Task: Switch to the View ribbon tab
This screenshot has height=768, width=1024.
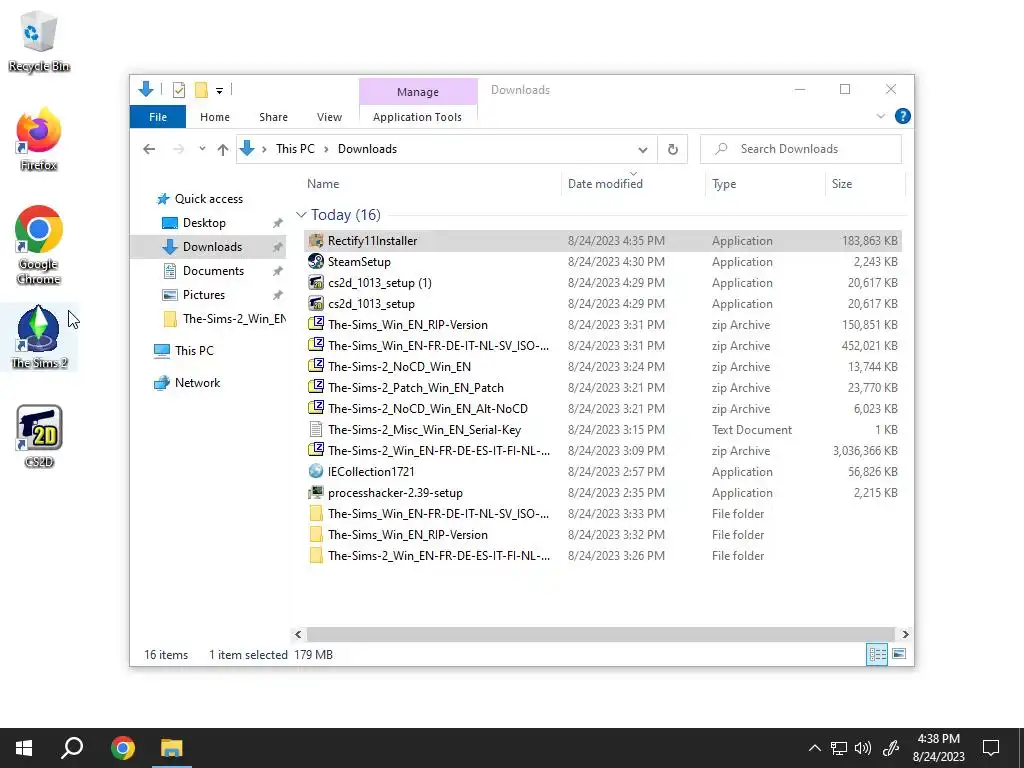Action: (x=329, y=117)
